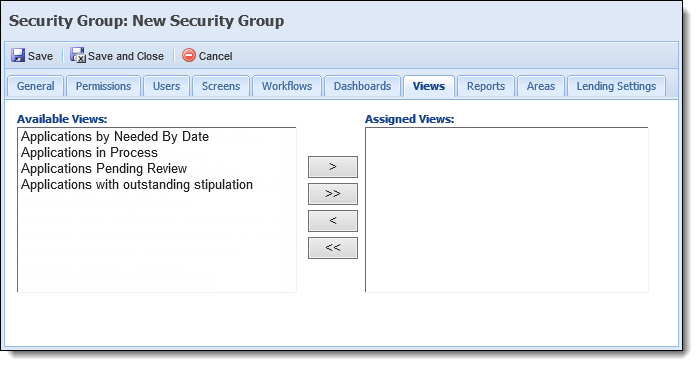Switch to the Dashboards tab

362,86
